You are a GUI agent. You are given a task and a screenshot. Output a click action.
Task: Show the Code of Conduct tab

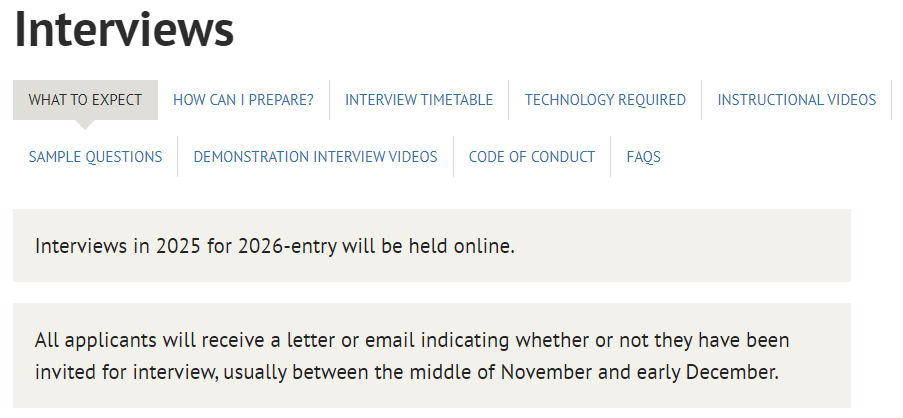531,157
